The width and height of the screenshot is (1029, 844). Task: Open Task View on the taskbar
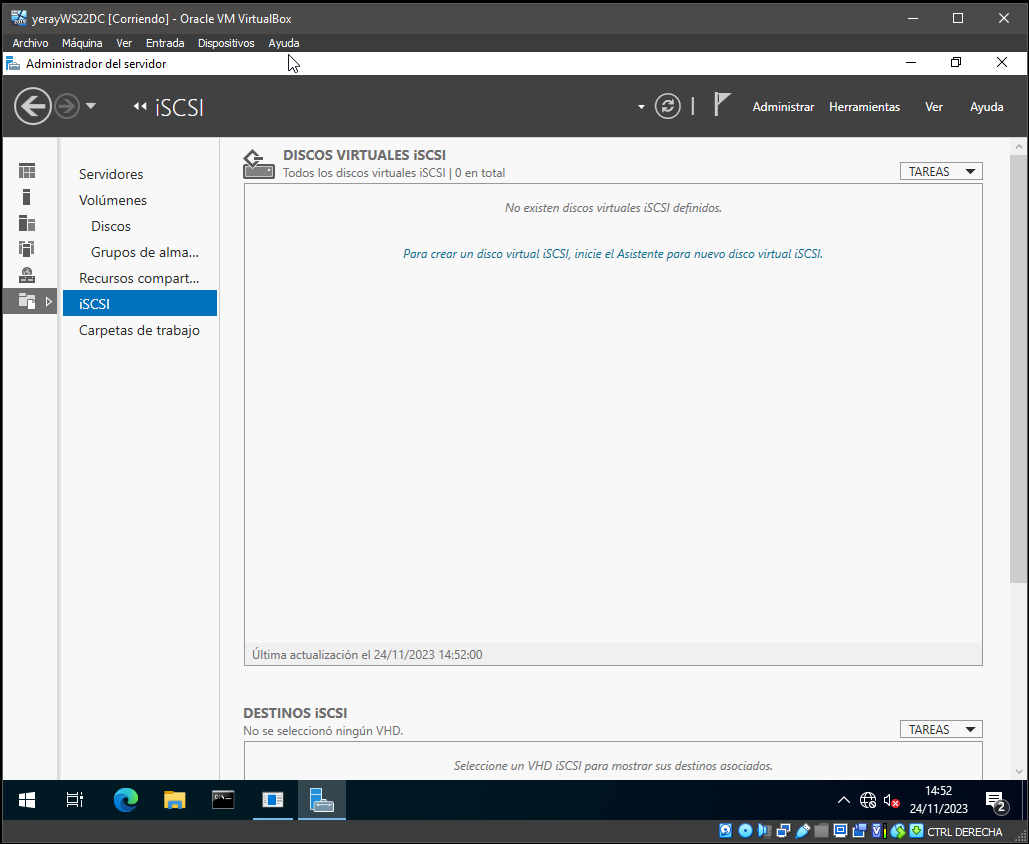(x=75, y=800)
